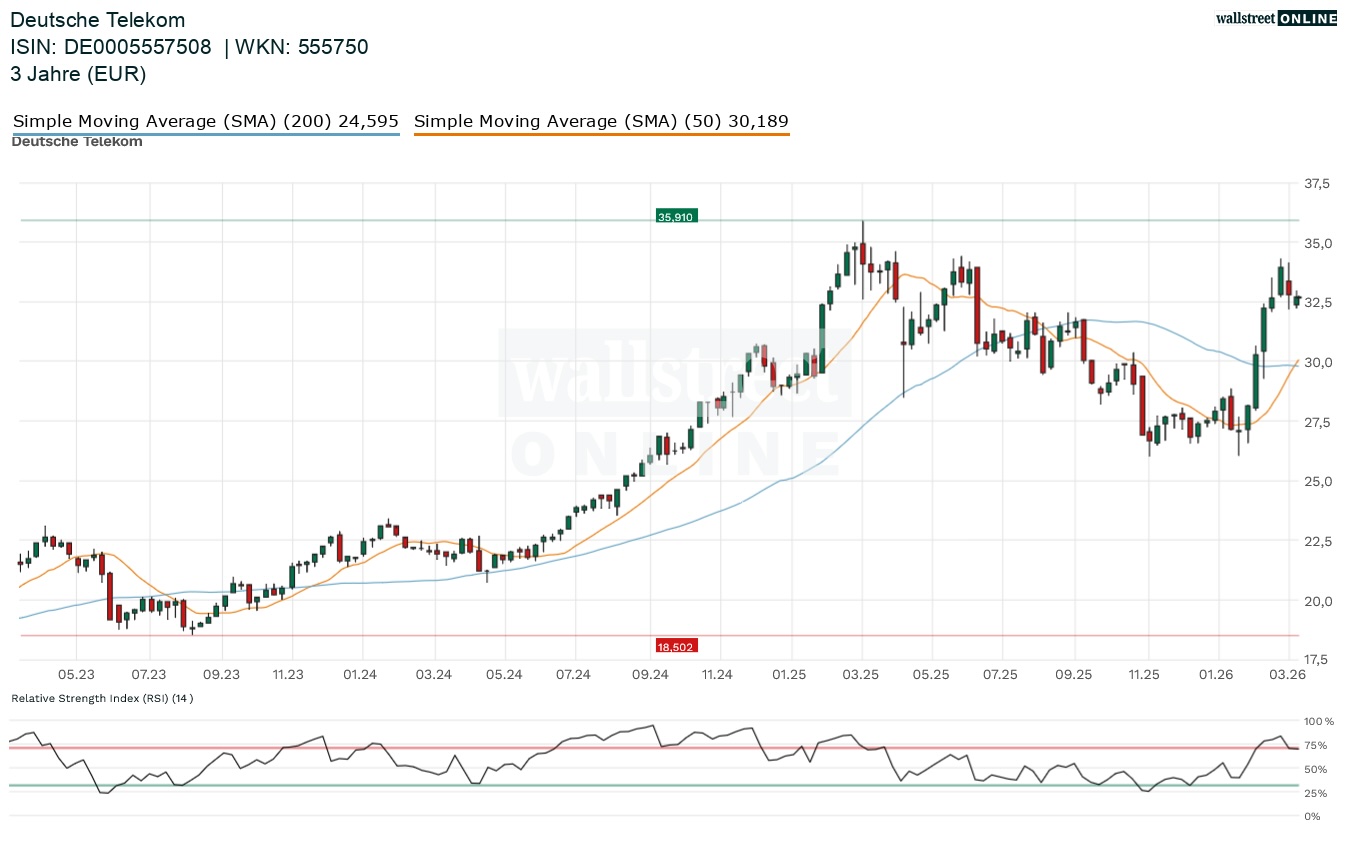The height and width of the screenshot is (843, 1349).
Task: Click the 30,0 price axis label
Action: point(1317,363)
